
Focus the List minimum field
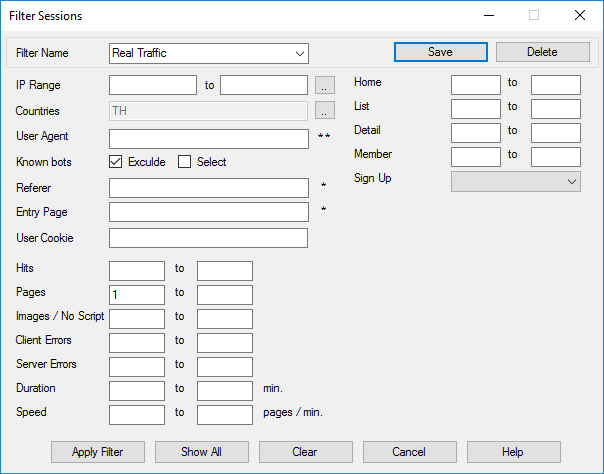click(476, 109)
